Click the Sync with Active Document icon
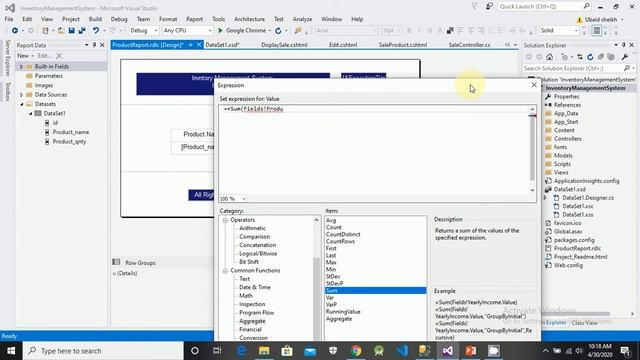 point(580,57)
